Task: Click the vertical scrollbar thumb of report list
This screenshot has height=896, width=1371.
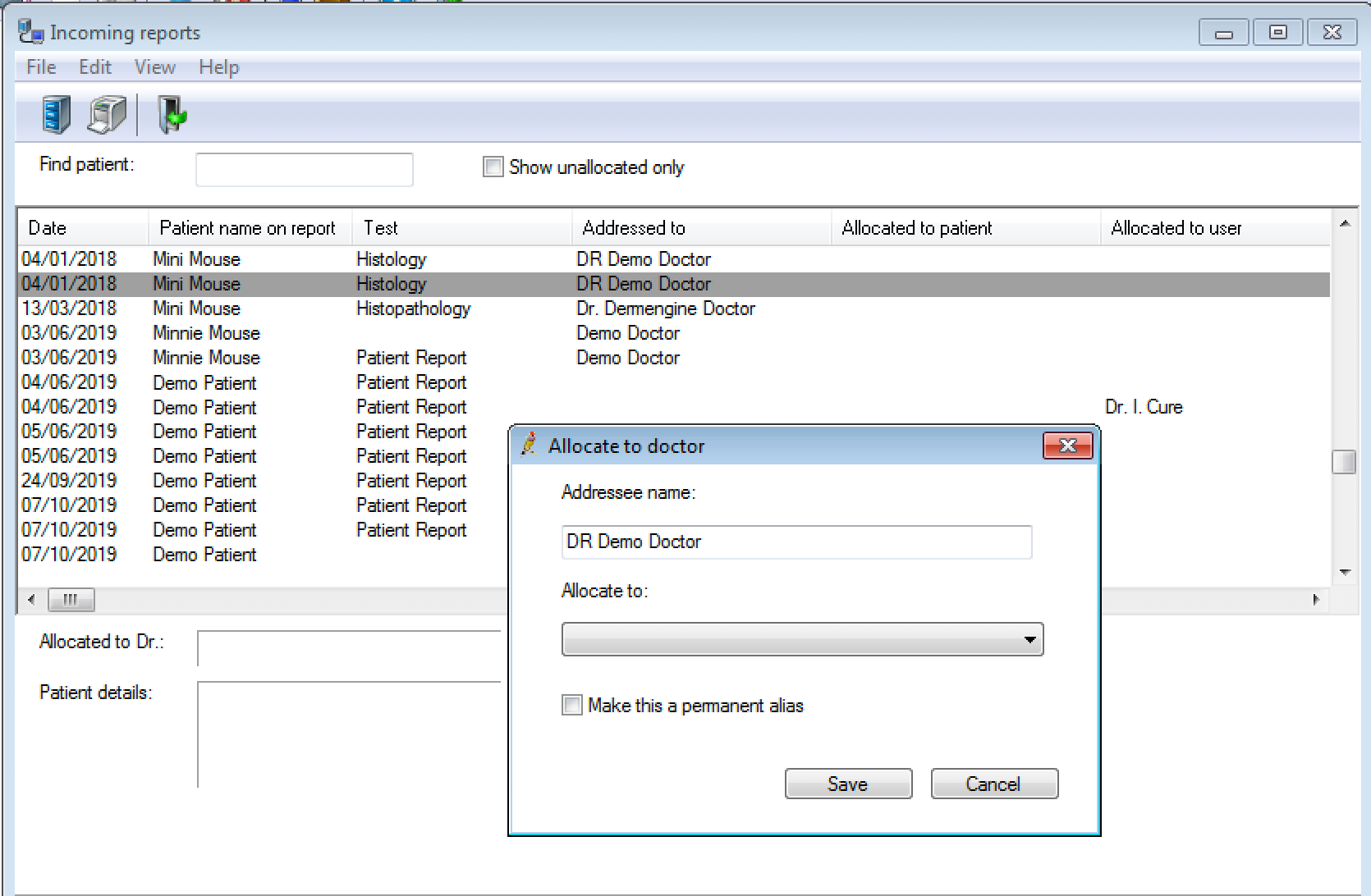Action: click(1344, 462)
